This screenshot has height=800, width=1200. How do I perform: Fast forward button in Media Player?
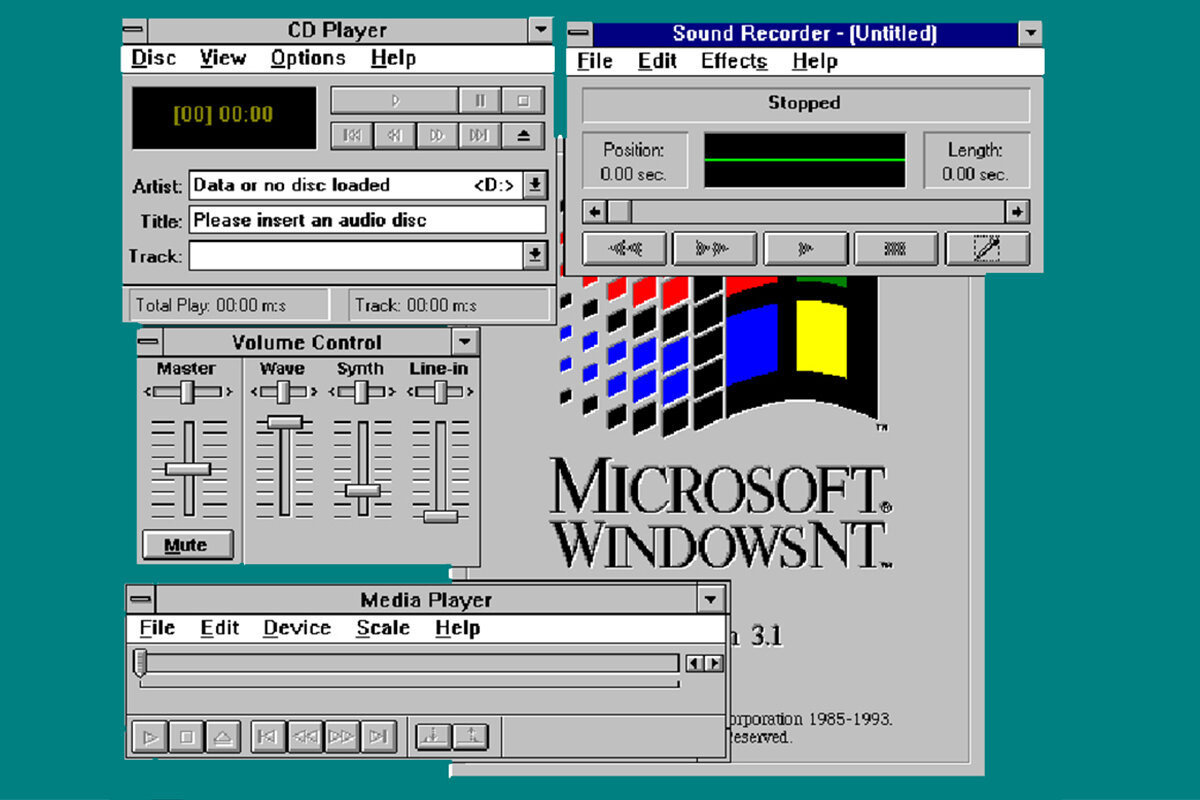click(x=341, y=738)
